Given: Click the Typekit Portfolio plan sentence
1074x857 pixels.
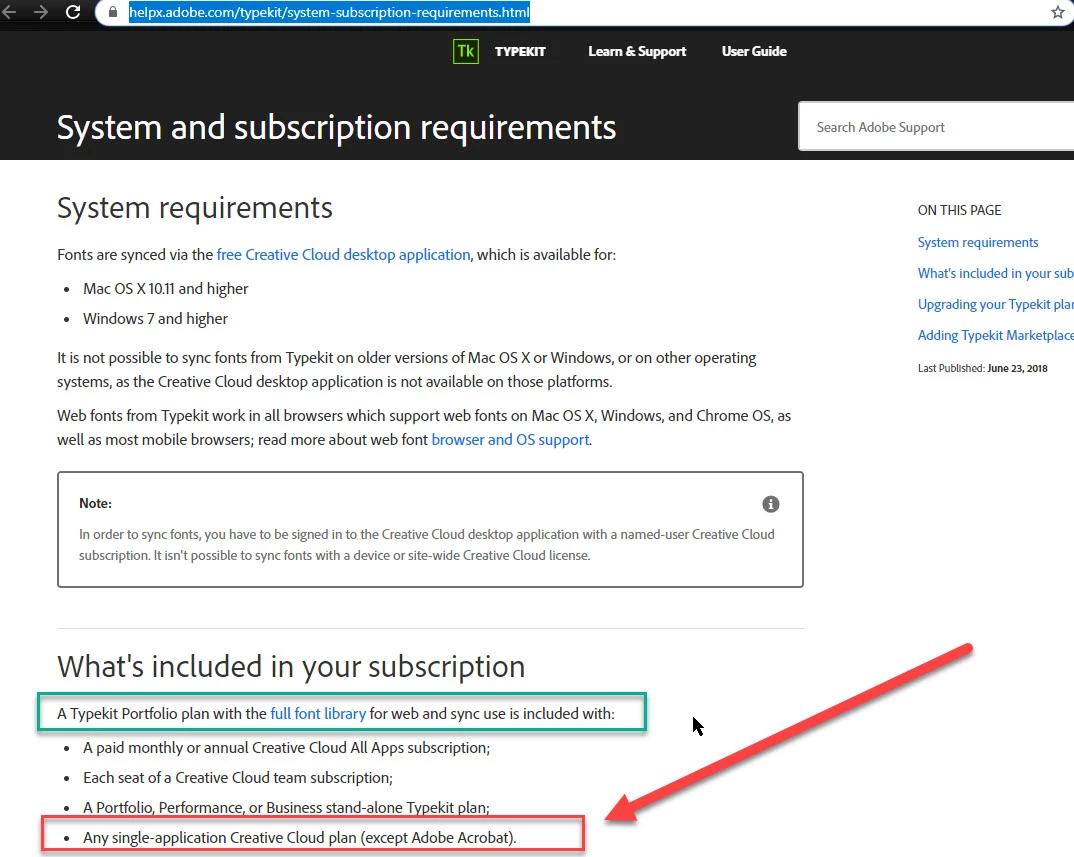Looking at the screenshot, I should click(x=336, y=714).
